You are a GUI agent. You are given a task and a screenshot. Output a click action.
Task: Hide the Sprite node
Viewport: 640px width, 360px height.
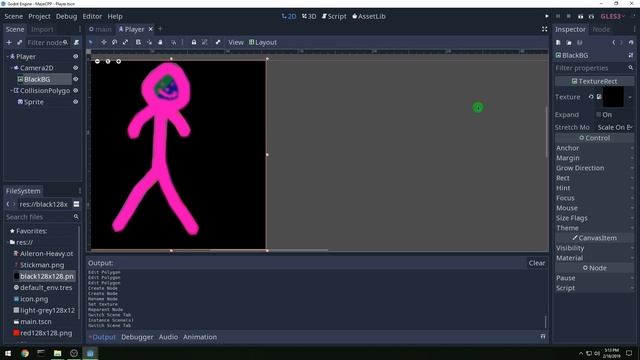tap(76, 102)
